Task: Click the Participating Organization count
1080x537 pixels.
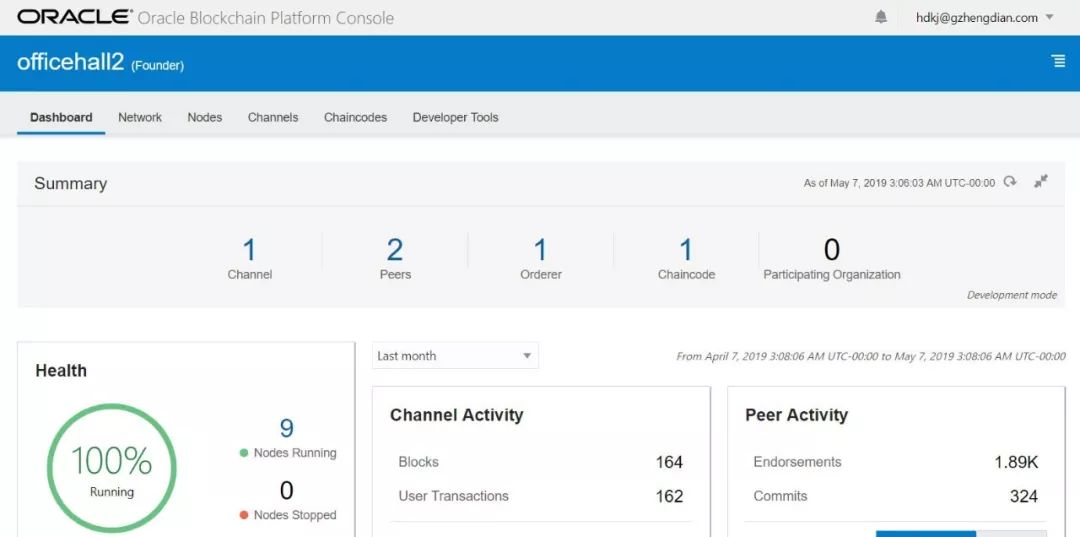Action: point(831,250)
